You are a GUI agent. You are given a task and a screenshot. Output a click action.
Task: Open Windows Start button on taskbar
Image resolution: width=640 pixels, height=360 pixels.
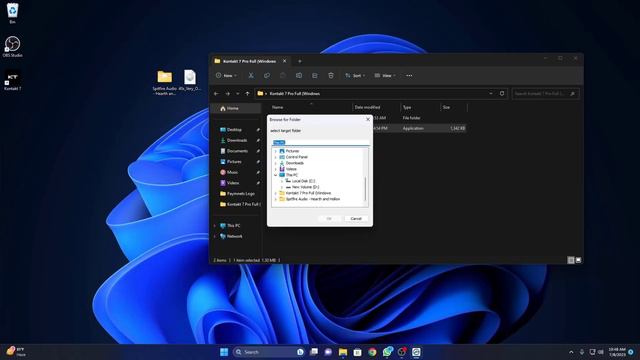click(224, 352)
